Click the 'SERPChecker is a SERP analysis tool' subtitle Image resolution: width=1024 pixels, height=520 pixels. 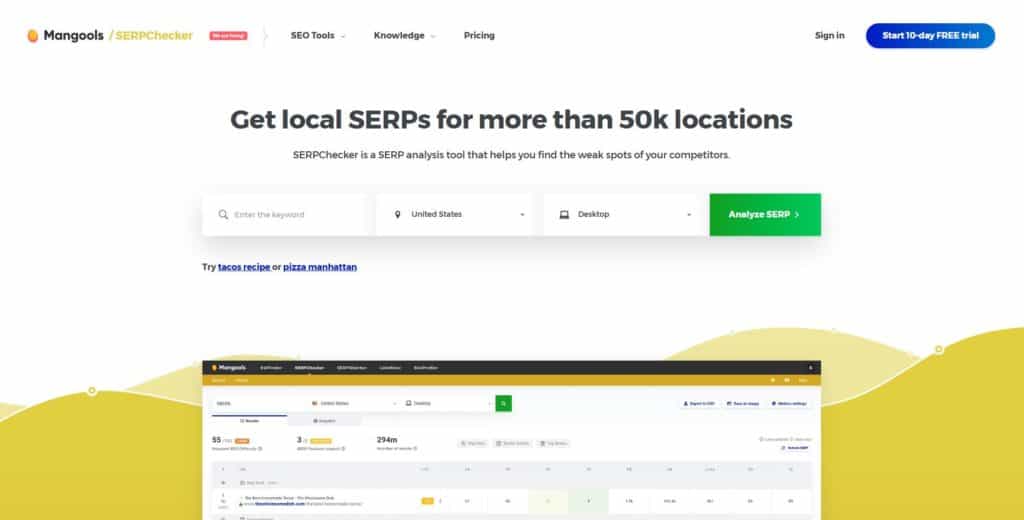(x=511, y=155)
